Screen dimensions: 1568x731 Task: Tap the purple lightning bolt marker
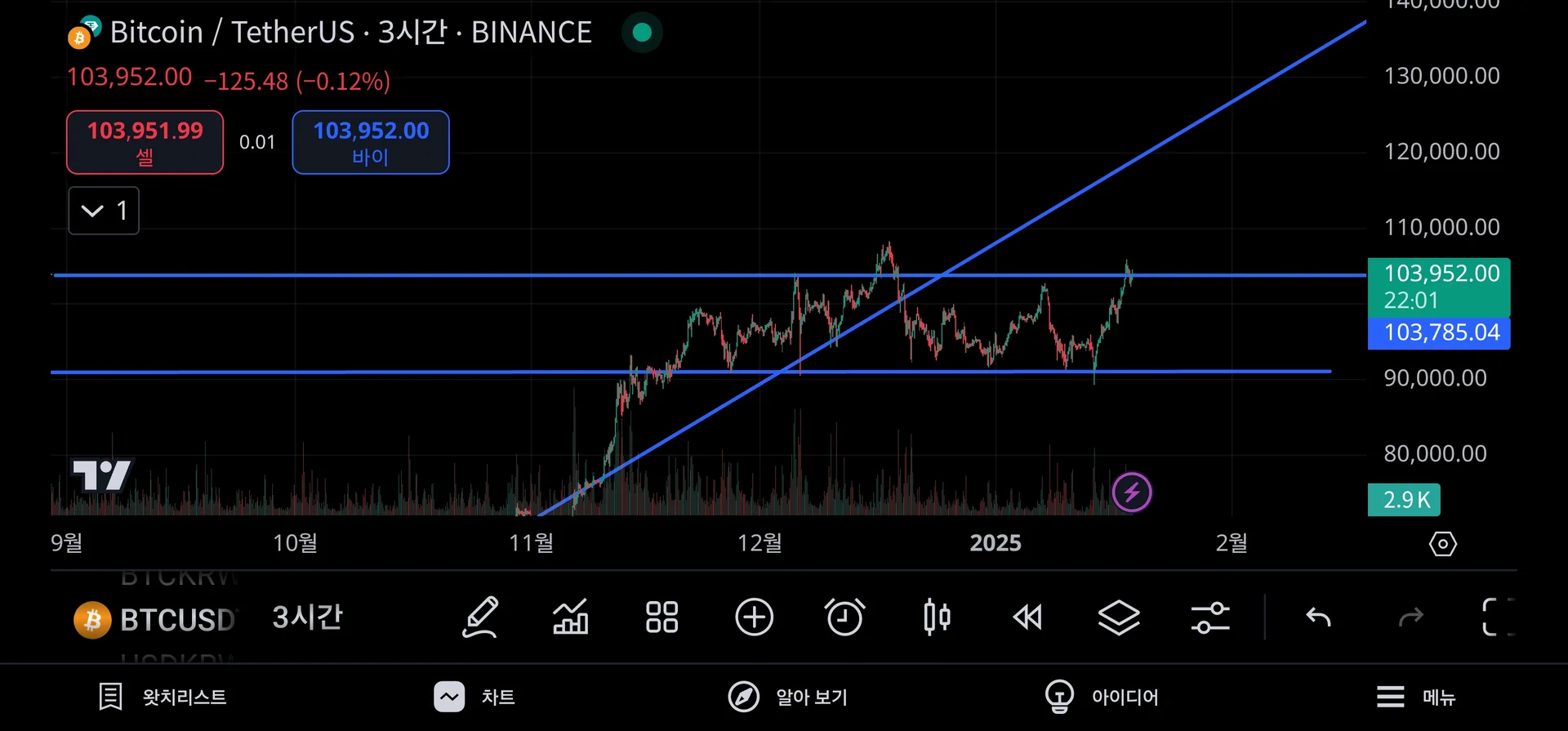pyautogui.click(x=1132, y=493)
